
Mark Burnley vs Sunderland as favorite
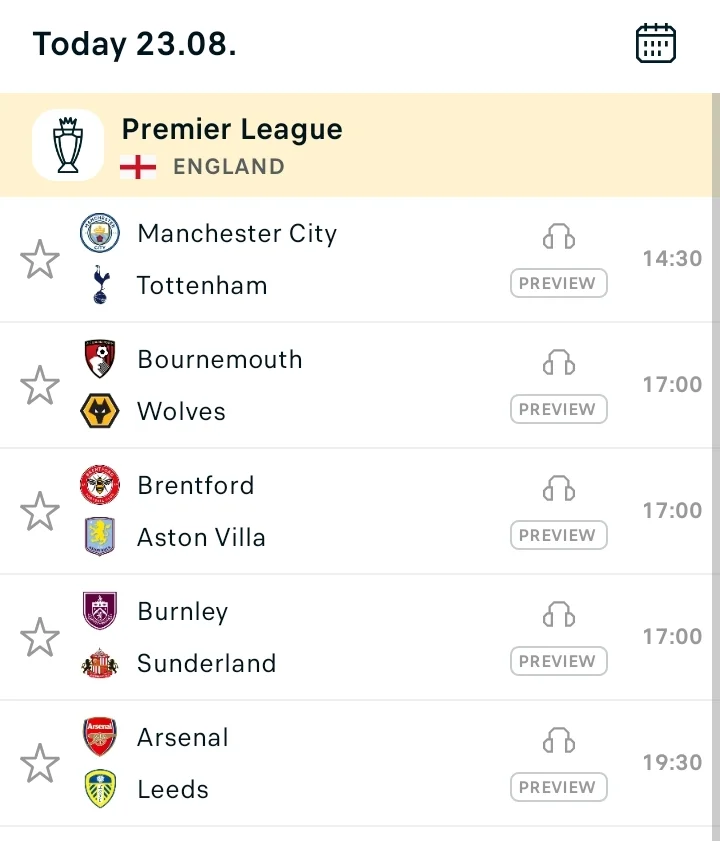pyautogui.click(x=40, y=637)
